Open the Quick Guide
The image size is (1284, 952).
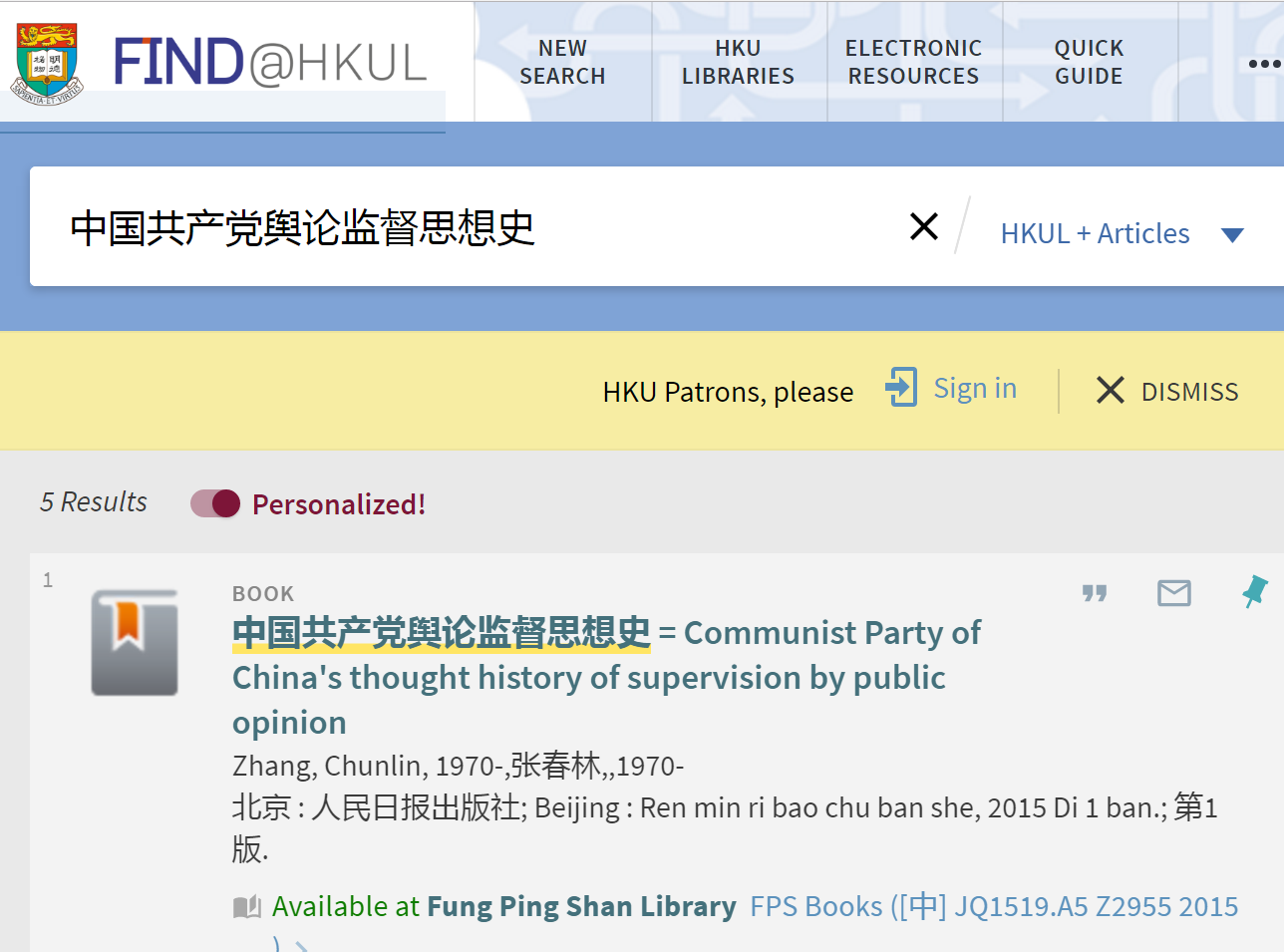click(1089, 62)
